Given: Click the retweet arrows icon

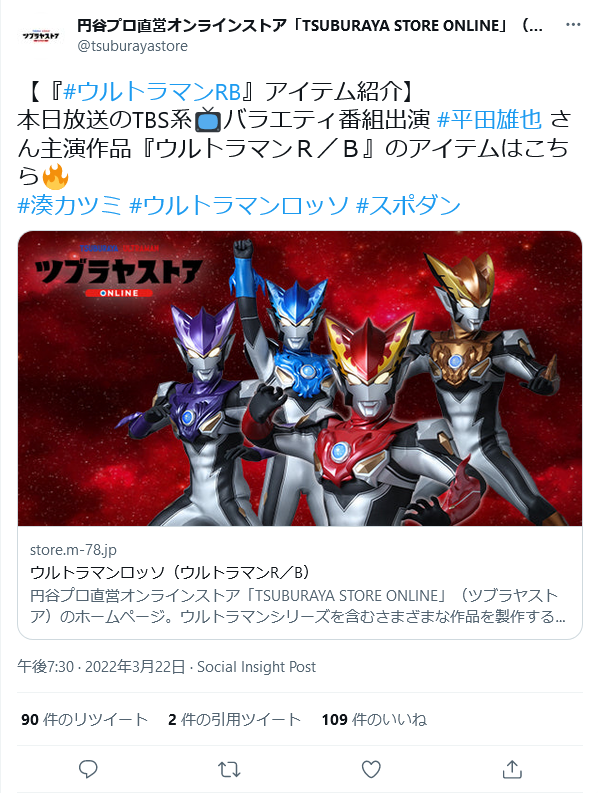Looking at the screenshot, I should 229,769.
